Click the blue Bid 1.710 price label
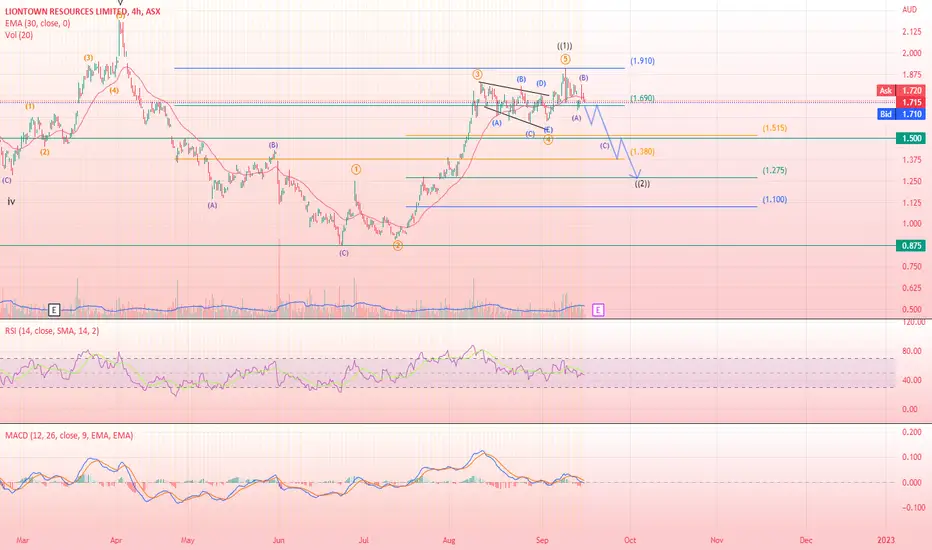 [900, 114]
